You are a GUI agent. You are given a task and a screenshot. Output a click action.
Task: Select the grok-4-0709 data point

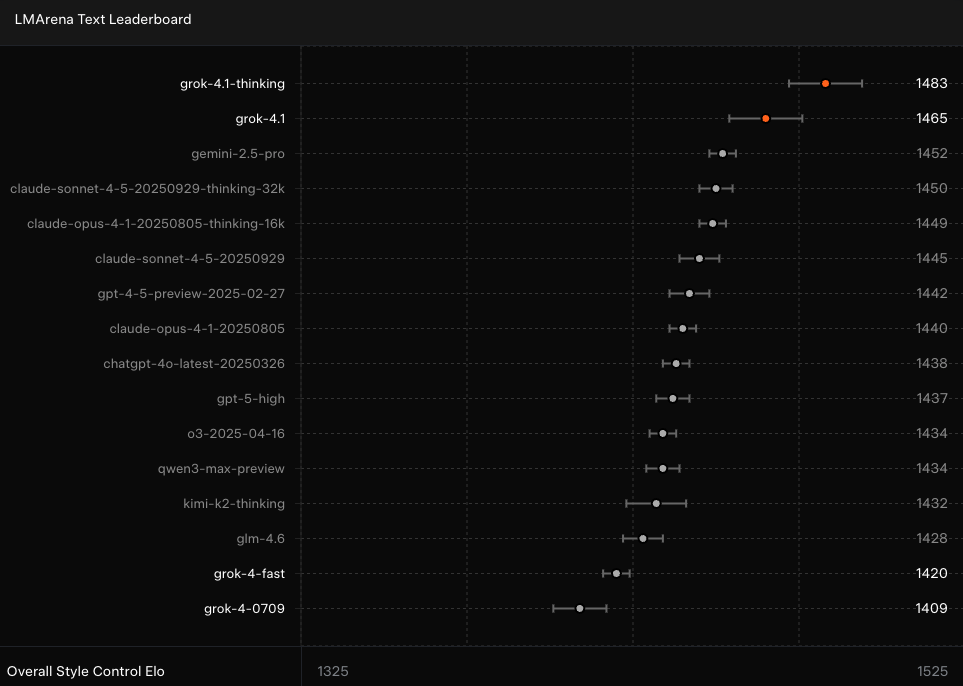tap(580, 609)
